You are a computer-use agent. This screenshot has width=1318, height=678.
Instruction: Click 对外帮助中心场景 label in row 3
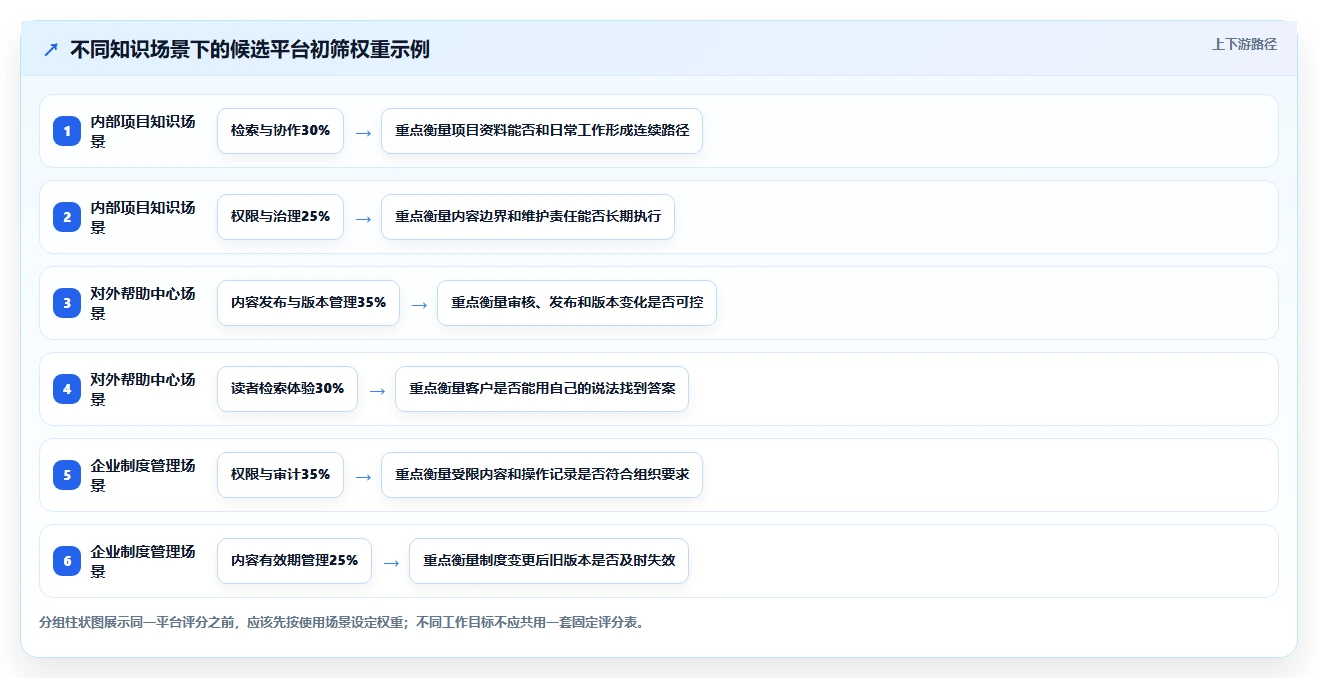click(x=143, y=303)
